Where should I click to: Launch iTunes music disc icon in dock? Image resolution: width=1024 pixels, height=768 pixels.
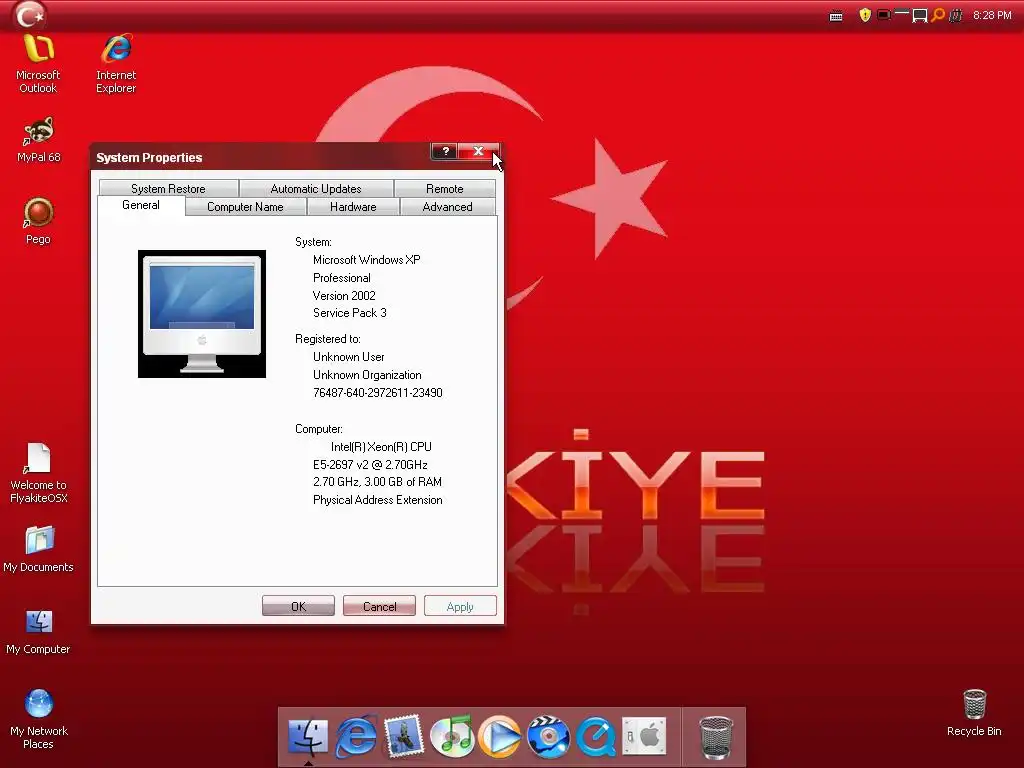coord(452,737)
